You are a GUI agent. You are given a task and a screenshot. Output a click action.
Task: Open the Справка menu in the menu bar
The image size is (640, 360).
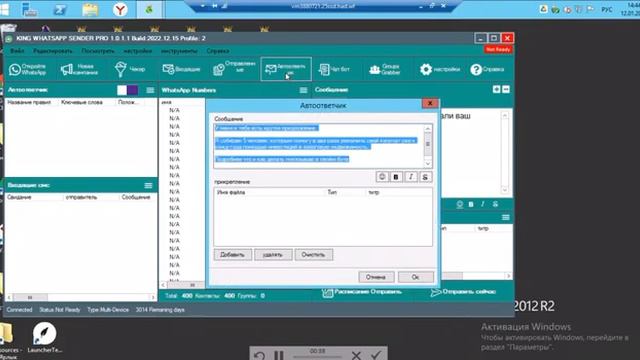(218, 51)
